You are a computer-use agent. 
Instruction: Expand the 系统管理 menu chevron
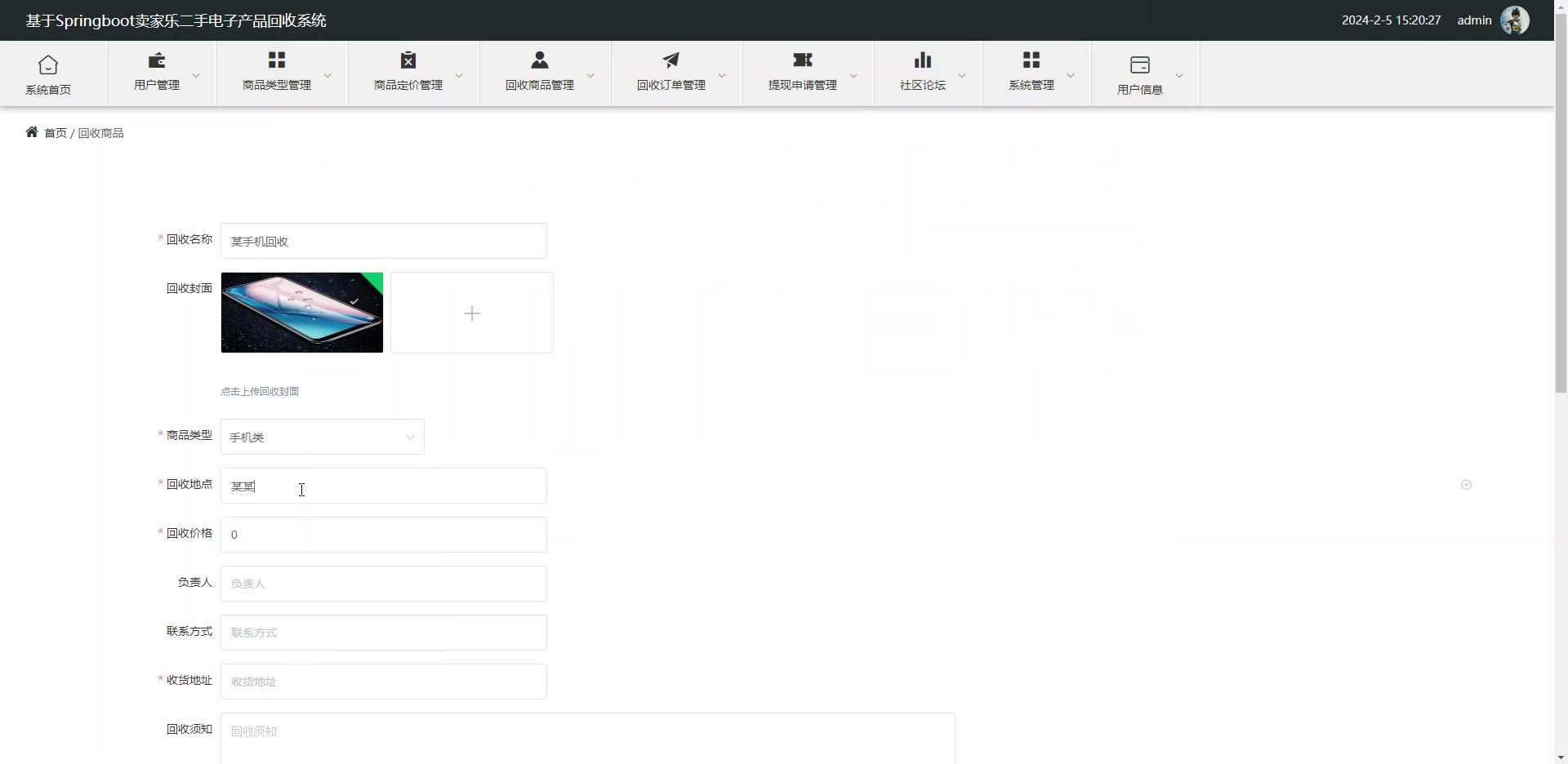coord(1071,75)
